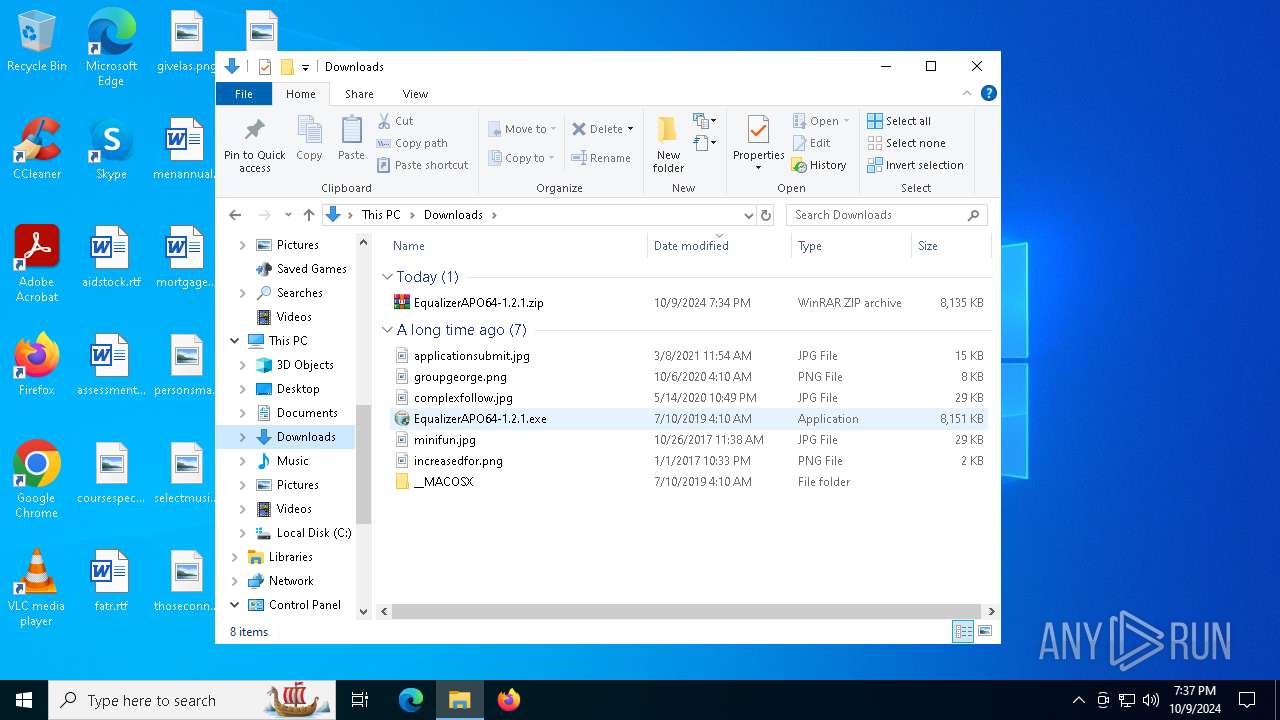Navigate back with the Back arrow
The width and height of the screenshot is (1280, 720).
click(x=235, y=215)
